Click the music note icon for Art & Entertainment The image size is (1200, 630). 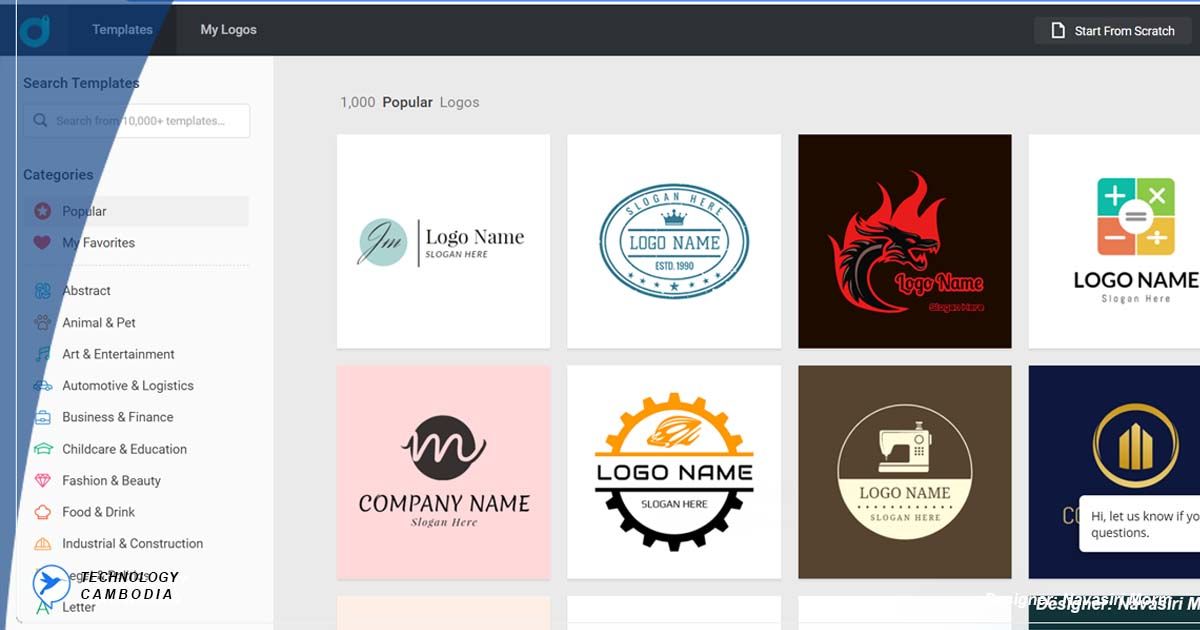(42, 354)
